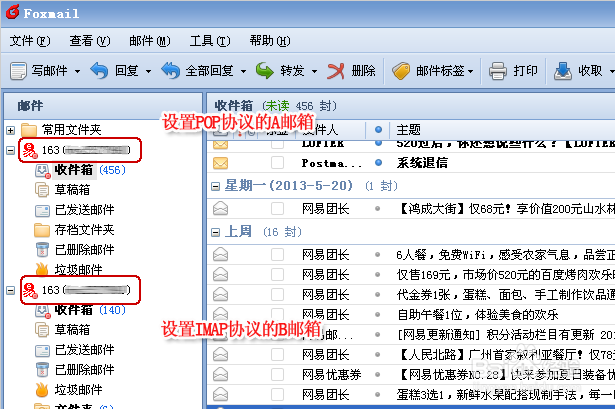Click opened envelope icon of 【鸿成大街】 email
Screen dimensions: 615x409
pyautogui.click(x=220, y=209)
